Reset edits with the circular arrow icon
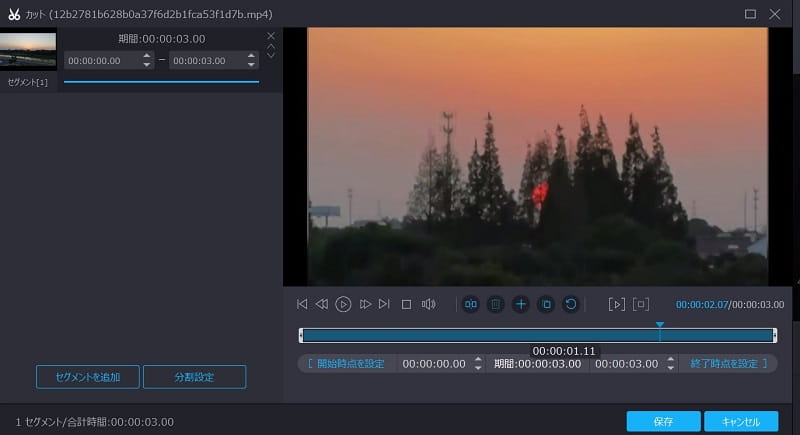The width and height of the screenshot is (800, 435). click(571, 304)
